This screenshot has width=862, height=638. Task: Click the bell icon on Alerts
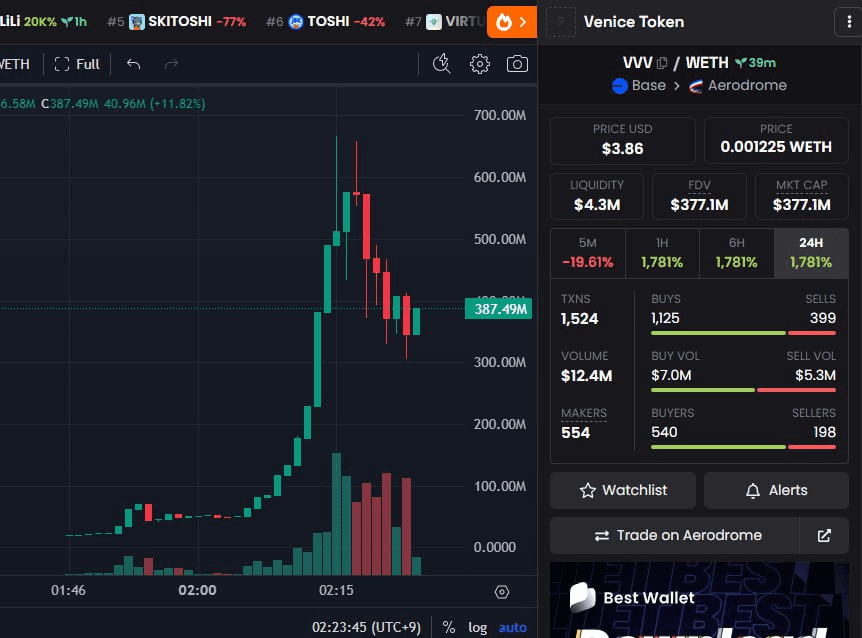753,490
